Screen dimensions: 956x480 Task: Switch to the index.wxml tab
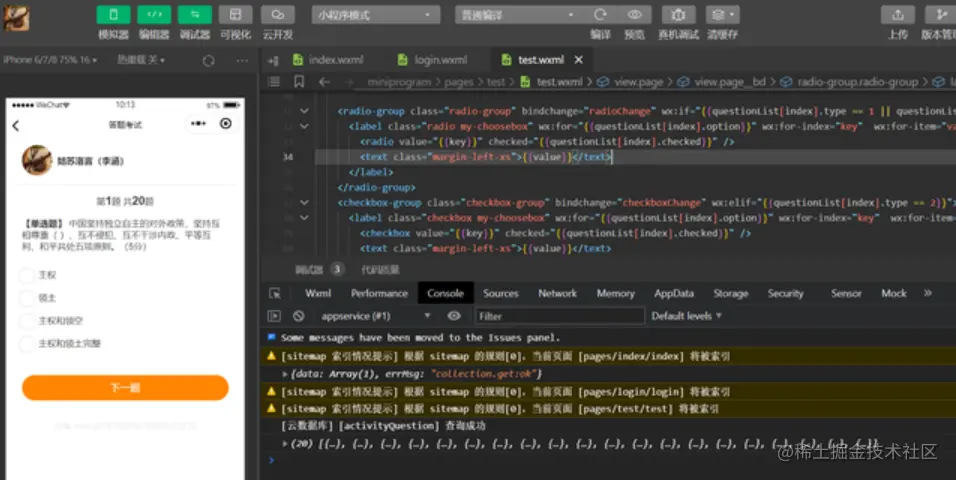tap(328, 60)
